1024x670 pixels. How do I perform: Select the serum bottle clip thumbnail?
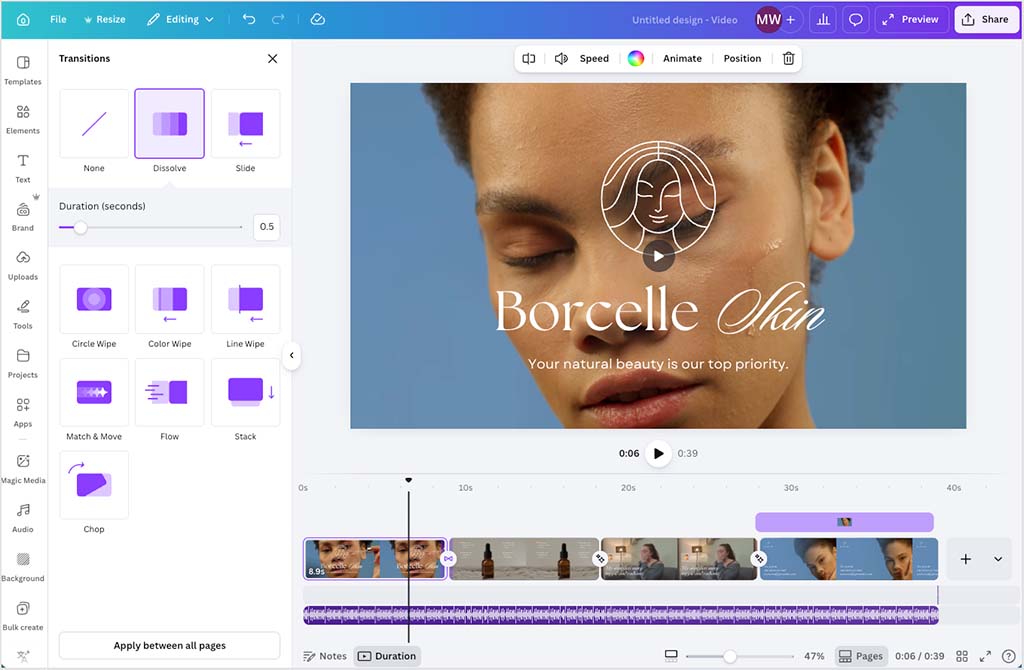524,559
